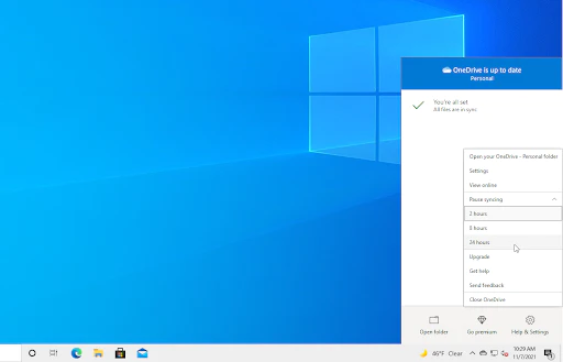
Task: Click the muted volume icon in tray
Action: click(x=504, y=353)
